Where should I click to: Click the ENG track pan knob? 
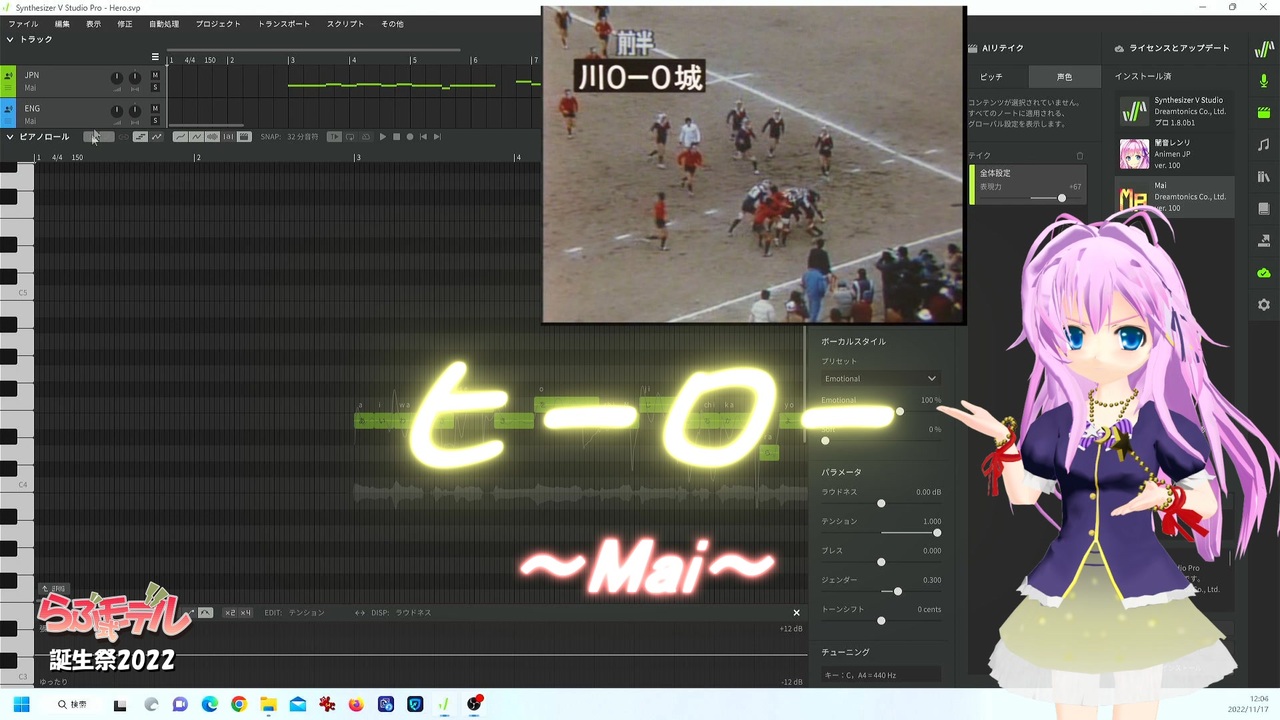pos(135,110)
